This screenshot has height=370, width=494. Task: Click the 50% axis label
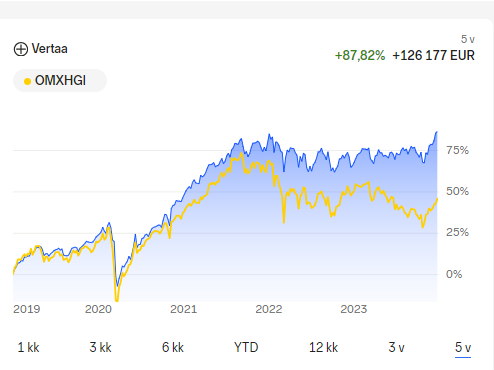457,191
